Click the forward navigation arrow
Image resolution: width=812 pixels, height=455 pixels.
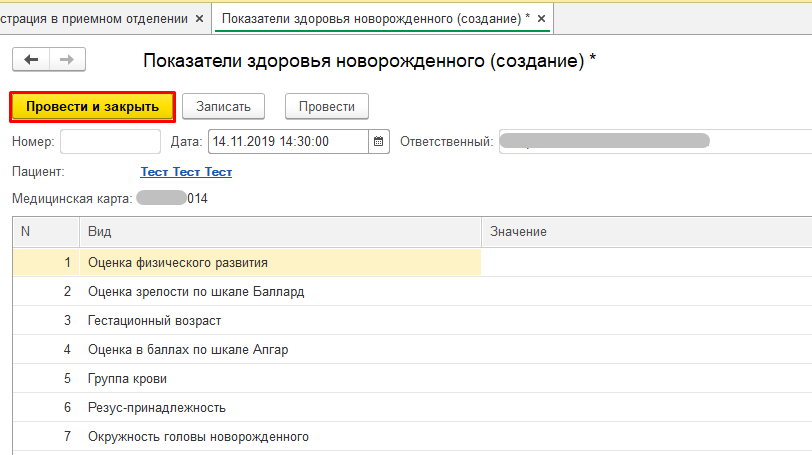pyautogui.click(x=66, y=60)
